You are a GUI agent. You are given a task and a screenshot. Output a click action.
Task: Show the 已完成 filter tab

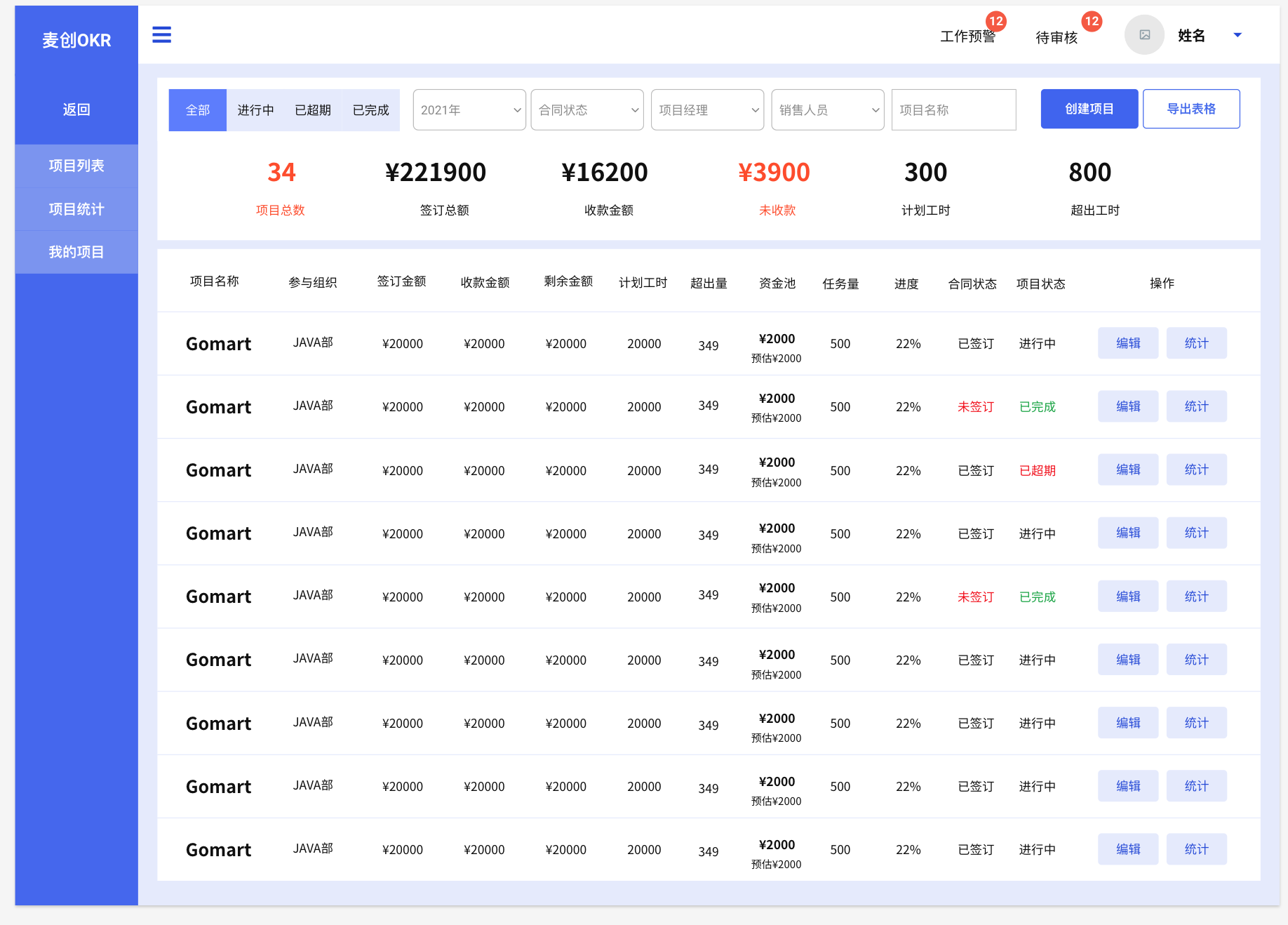click(x=370, y=110)
